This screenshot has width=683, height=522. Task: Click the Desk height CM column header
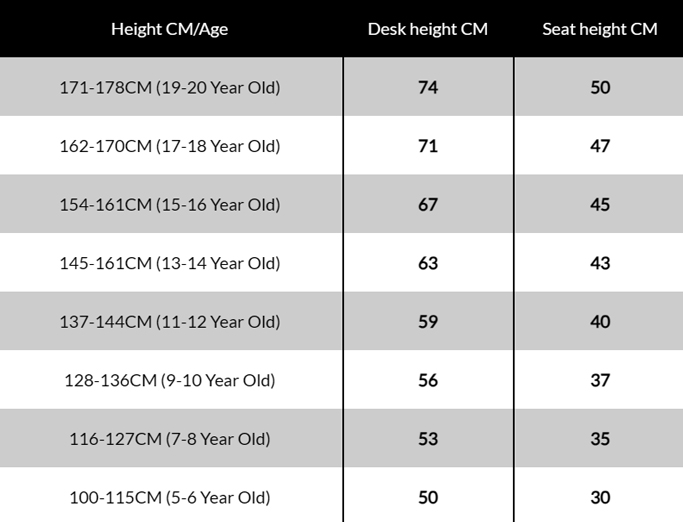point(428,29)
